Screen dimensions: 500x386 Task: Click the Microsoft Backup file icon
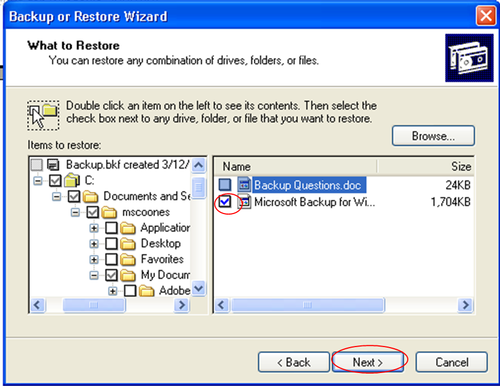click(244, 202)
